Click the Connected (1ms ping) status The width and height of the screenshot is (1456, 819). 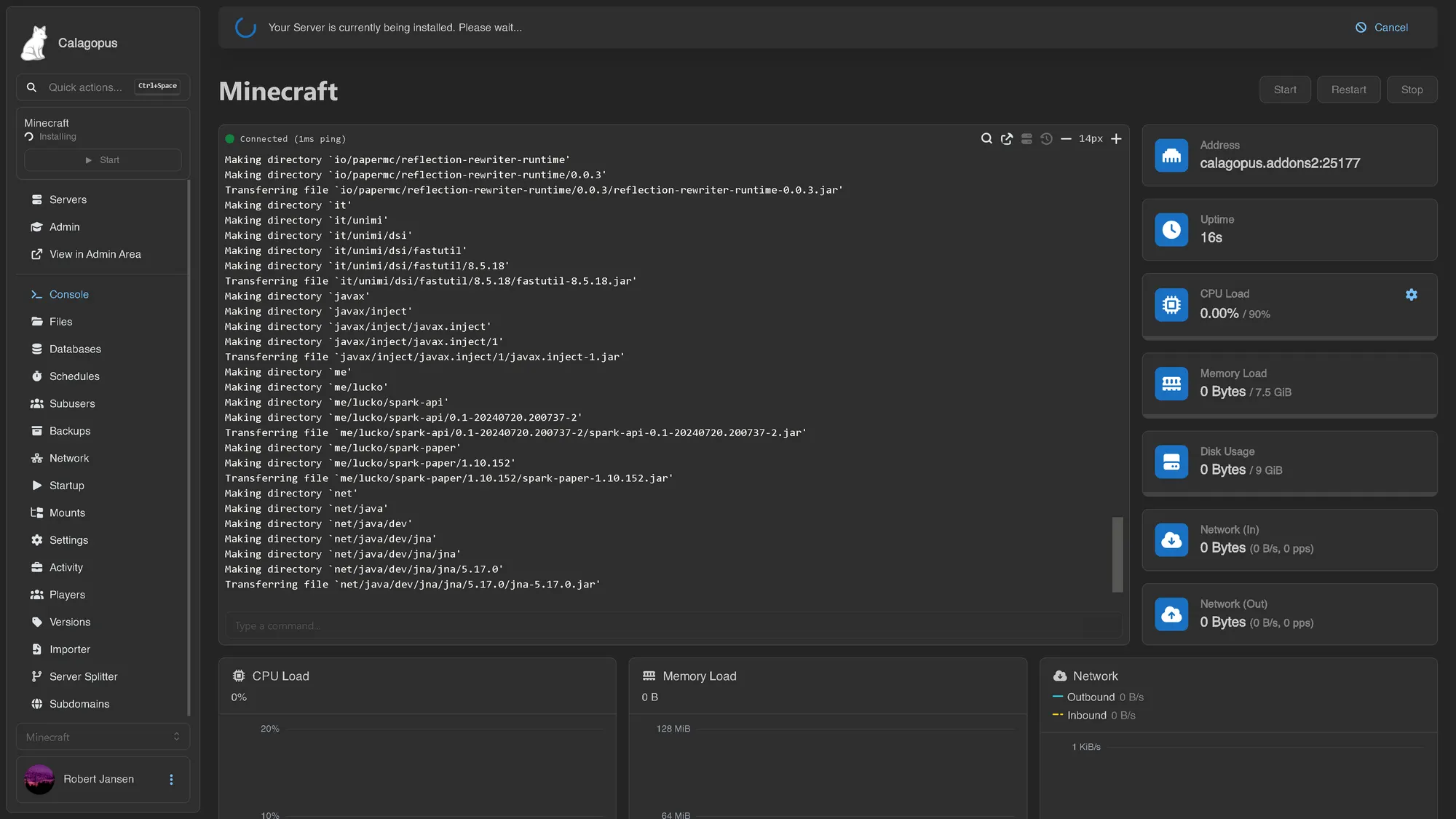coord(285,139)
